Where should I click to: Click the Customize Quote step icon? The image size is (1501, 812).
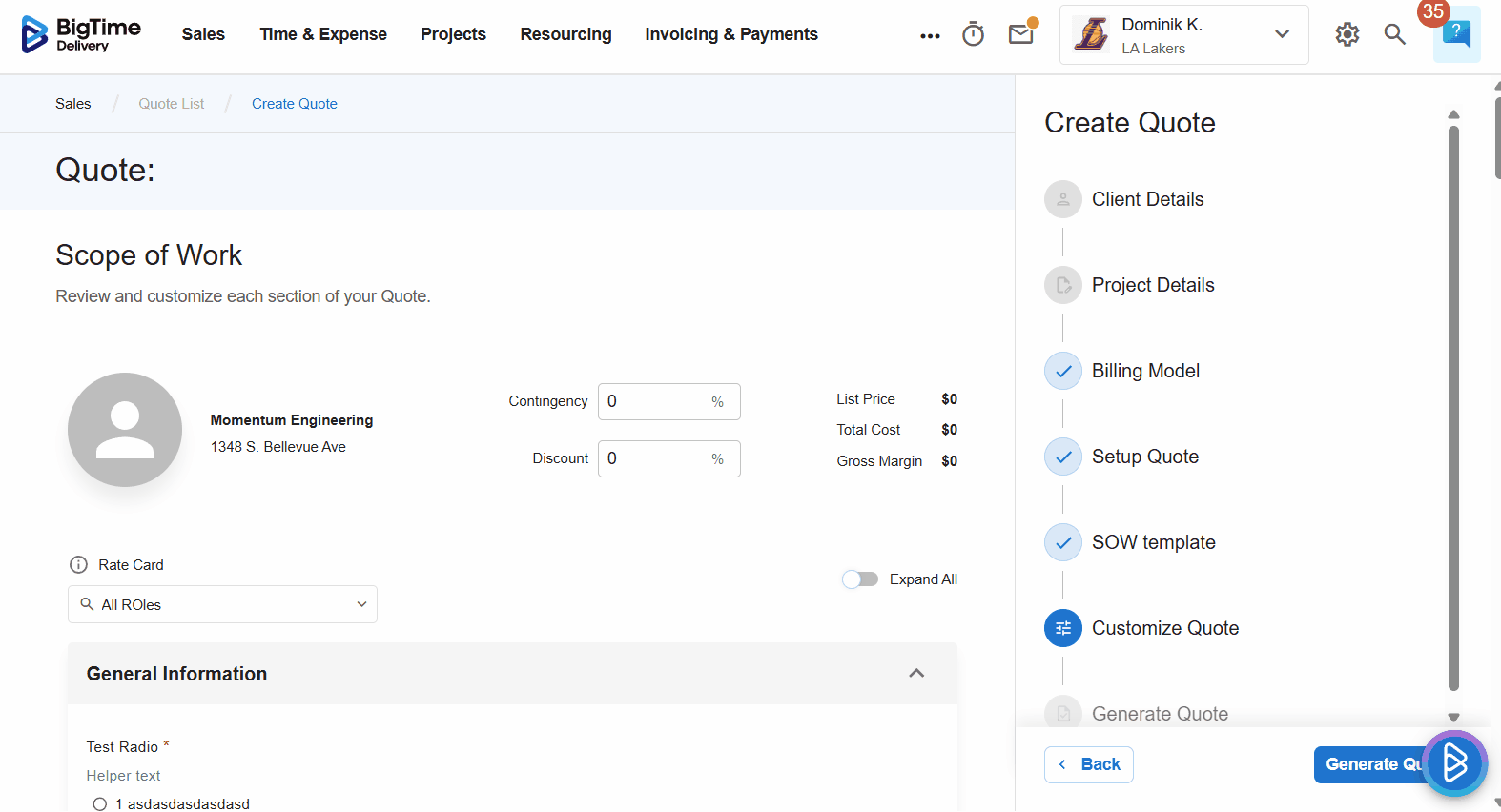coord(1062,628)
